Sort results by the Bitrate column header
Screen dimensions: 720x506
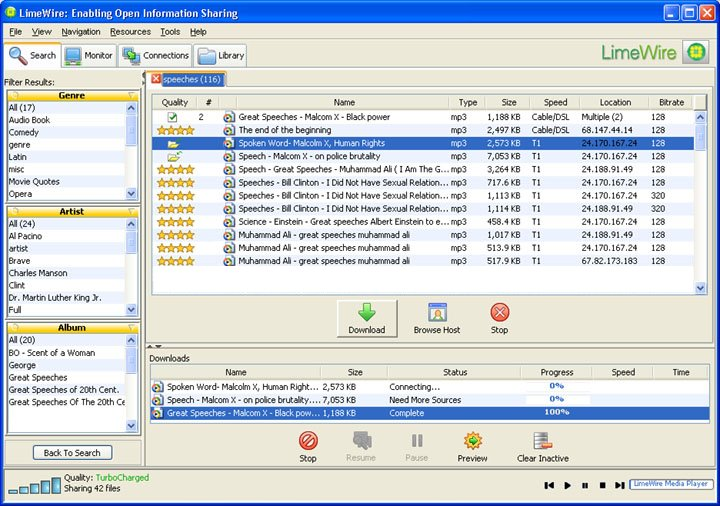point(672,102)
